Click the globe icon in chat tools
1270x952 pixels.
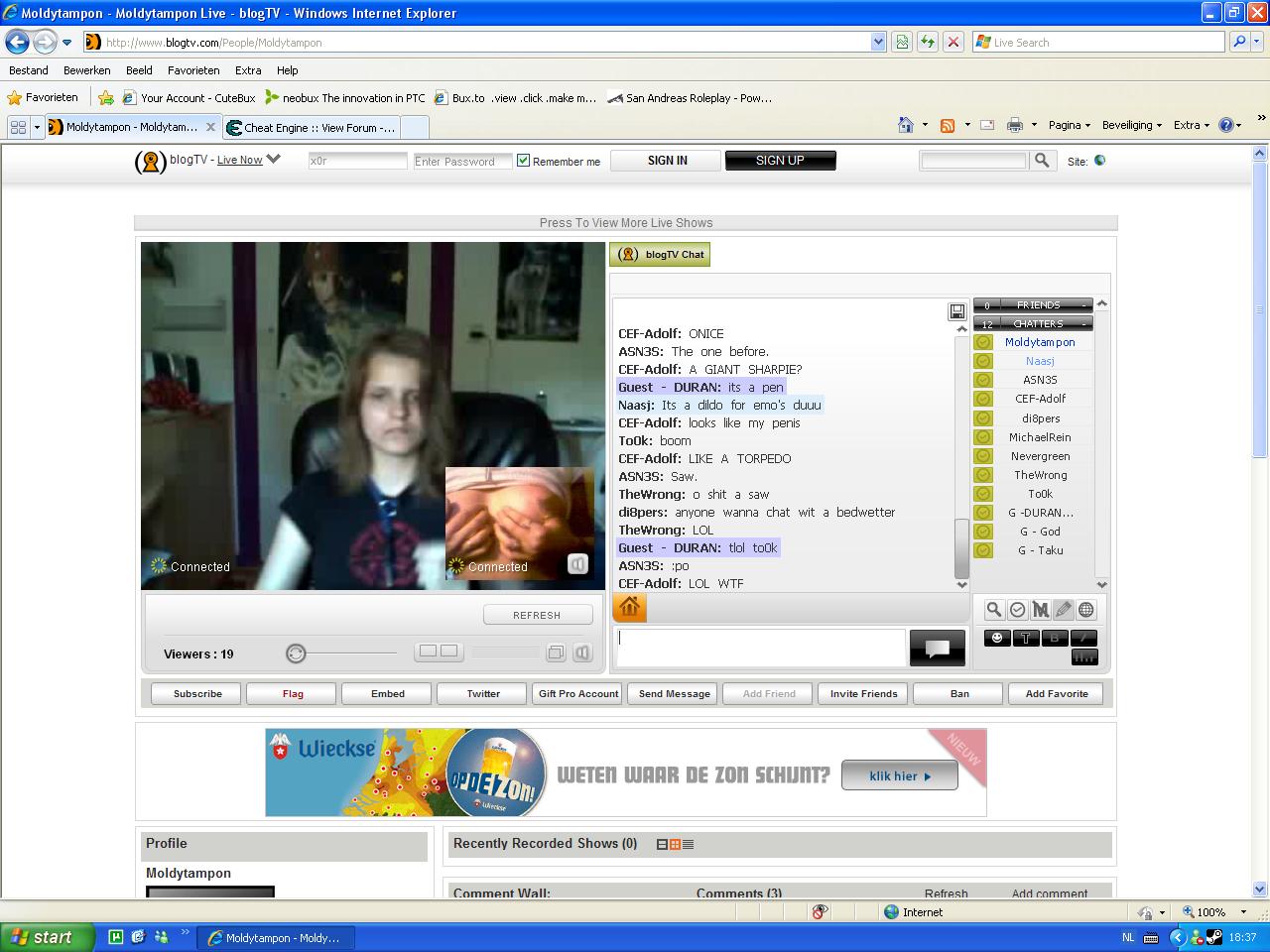1086,610
